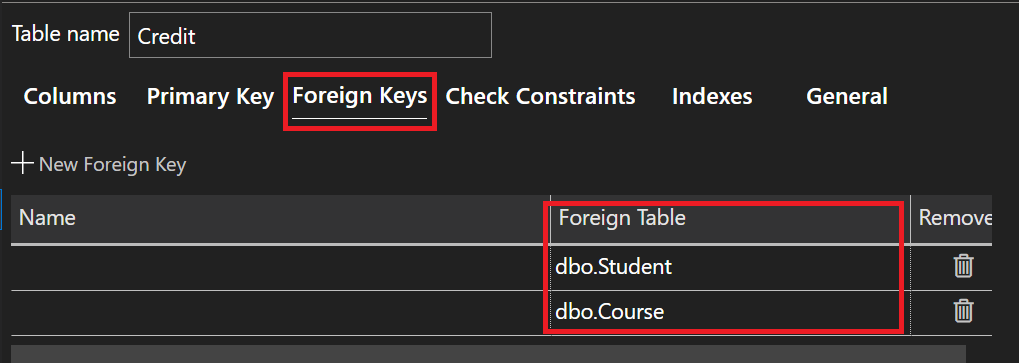
Task: Open the Indexes tab
Action: click(712, 97)
